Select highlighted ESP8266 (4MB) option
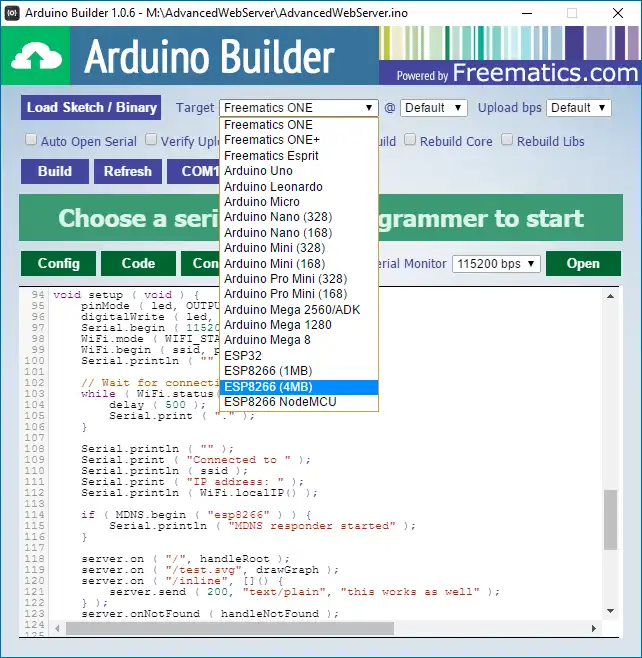The image size is (642, 658). point(299,387)
